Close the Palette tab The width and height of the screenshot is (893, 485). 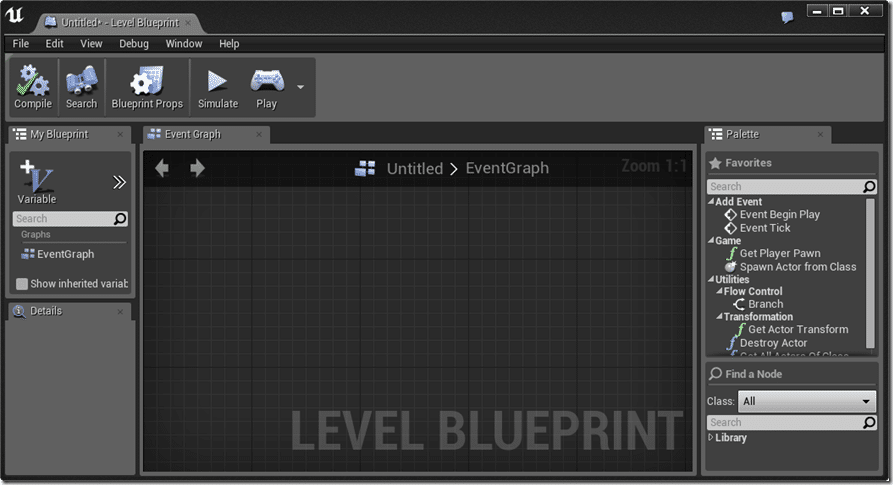click(x=820, y=134)
